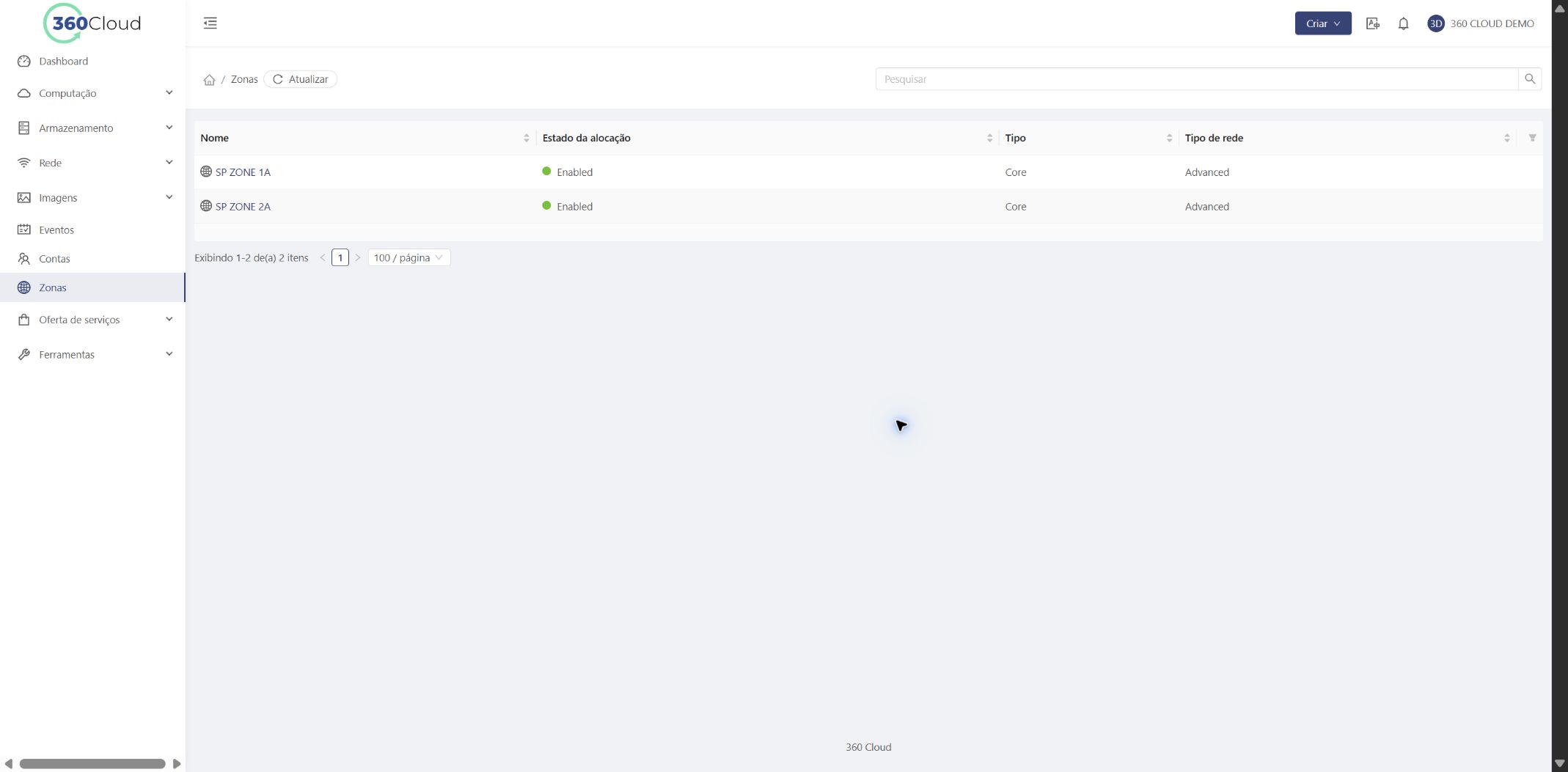
Task: Click the Atualizar refresh button
Action: [x=300, y=79]
